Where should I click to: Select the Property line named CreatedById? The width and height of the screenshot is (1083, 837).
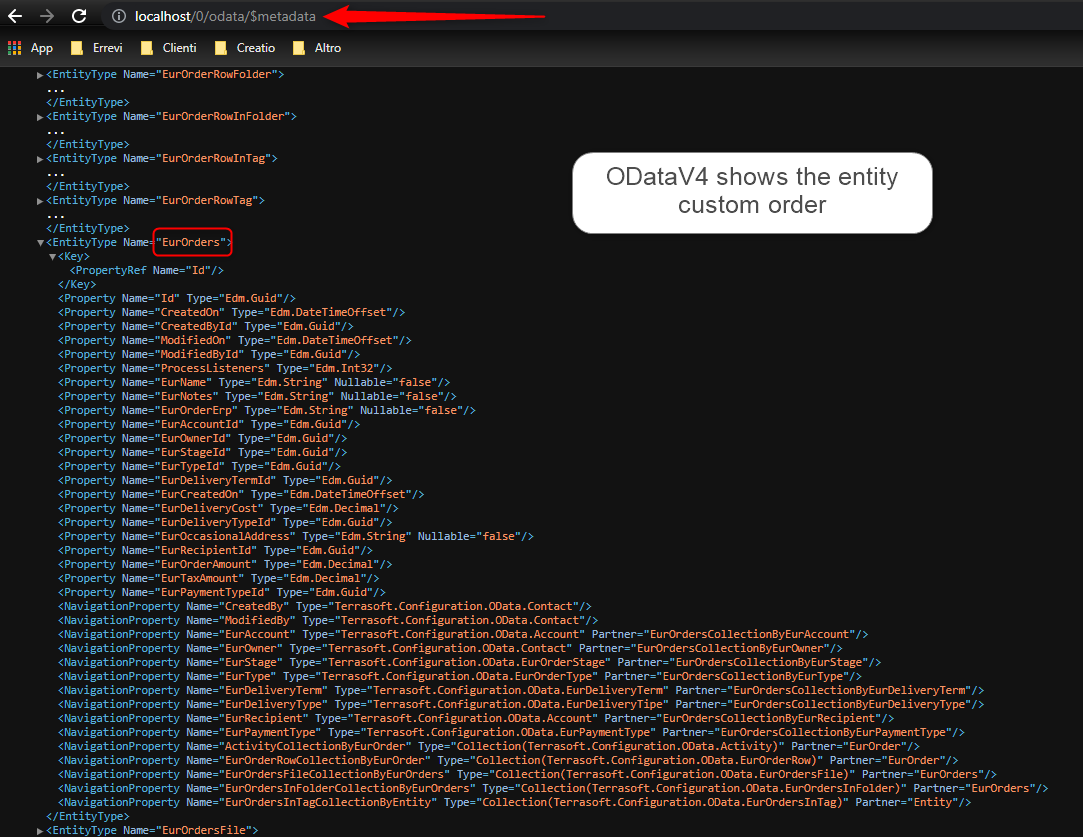tap(206, 326)
